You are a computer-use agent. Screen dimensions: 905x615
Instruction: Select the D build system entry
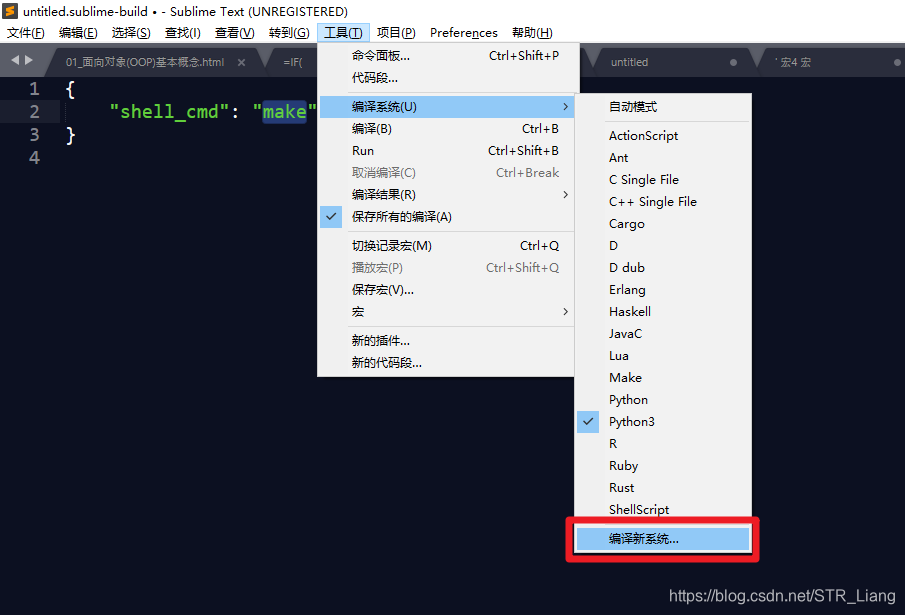(663, 245)
